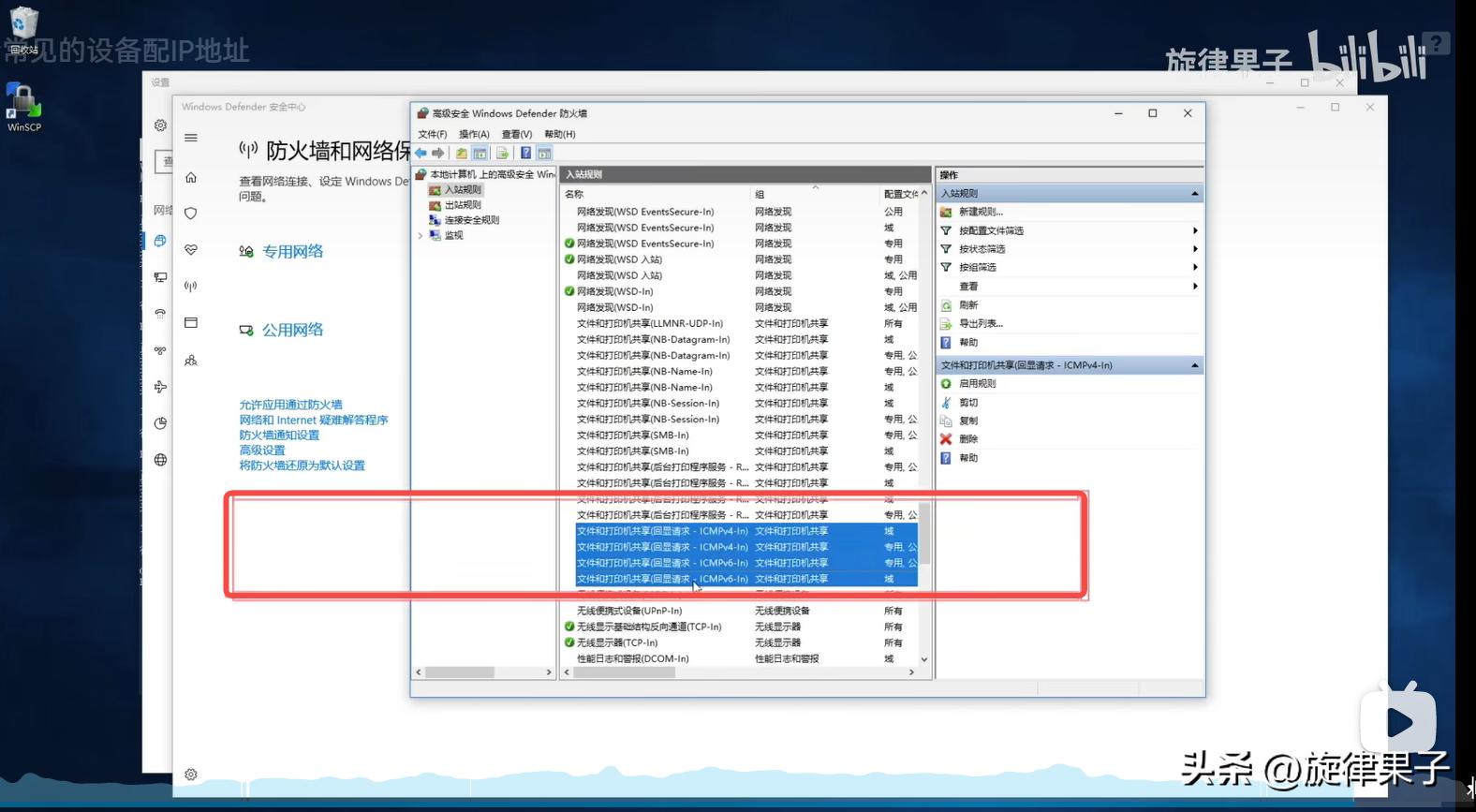Select 出站规则 in the tree
The height and width of the screenshot is (812, 1476).
point(463,205)
